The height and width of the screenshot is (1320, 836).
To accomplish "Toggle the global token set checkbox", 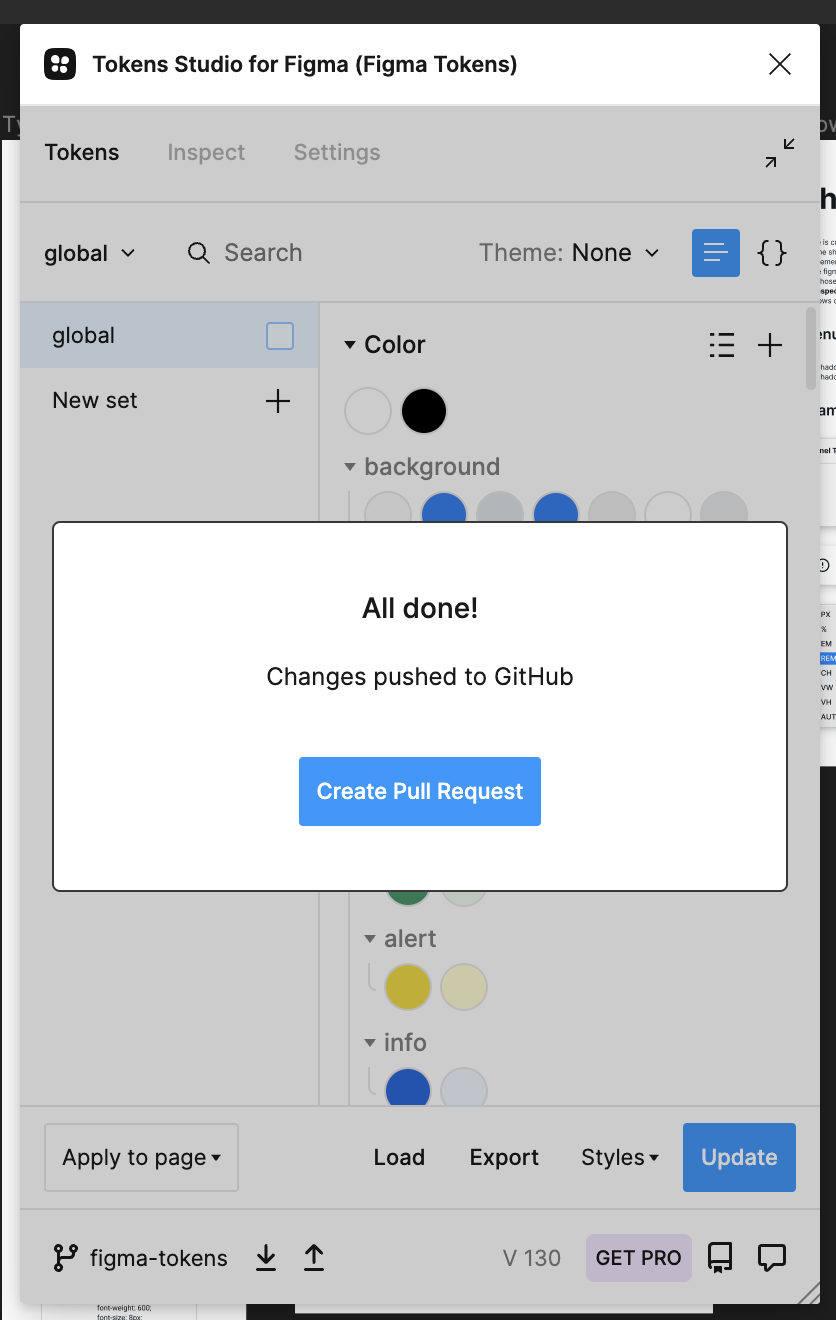I will click(280, 336).
